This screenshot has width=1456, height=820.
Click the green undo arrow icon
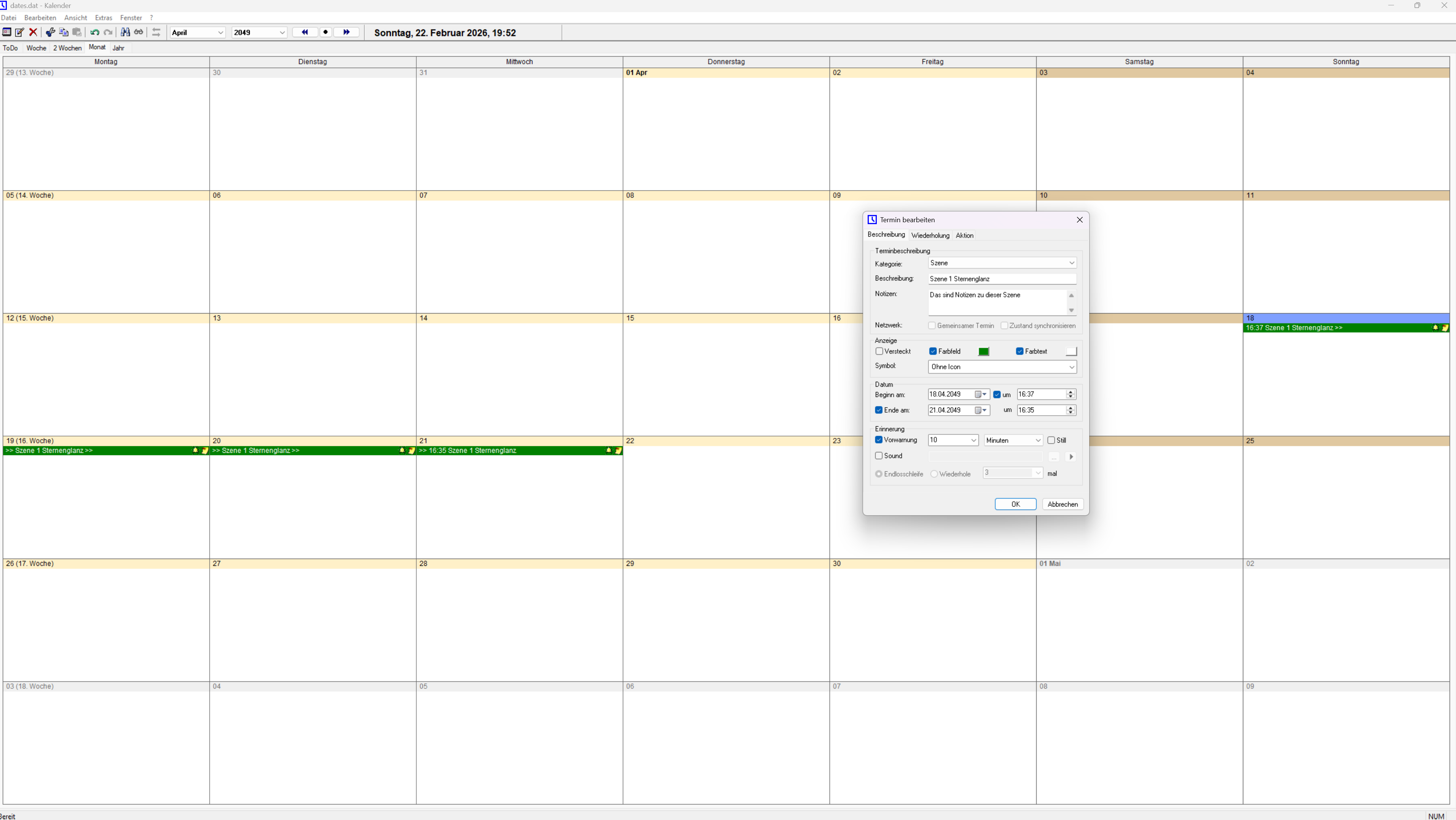click(x=94, y=32)
